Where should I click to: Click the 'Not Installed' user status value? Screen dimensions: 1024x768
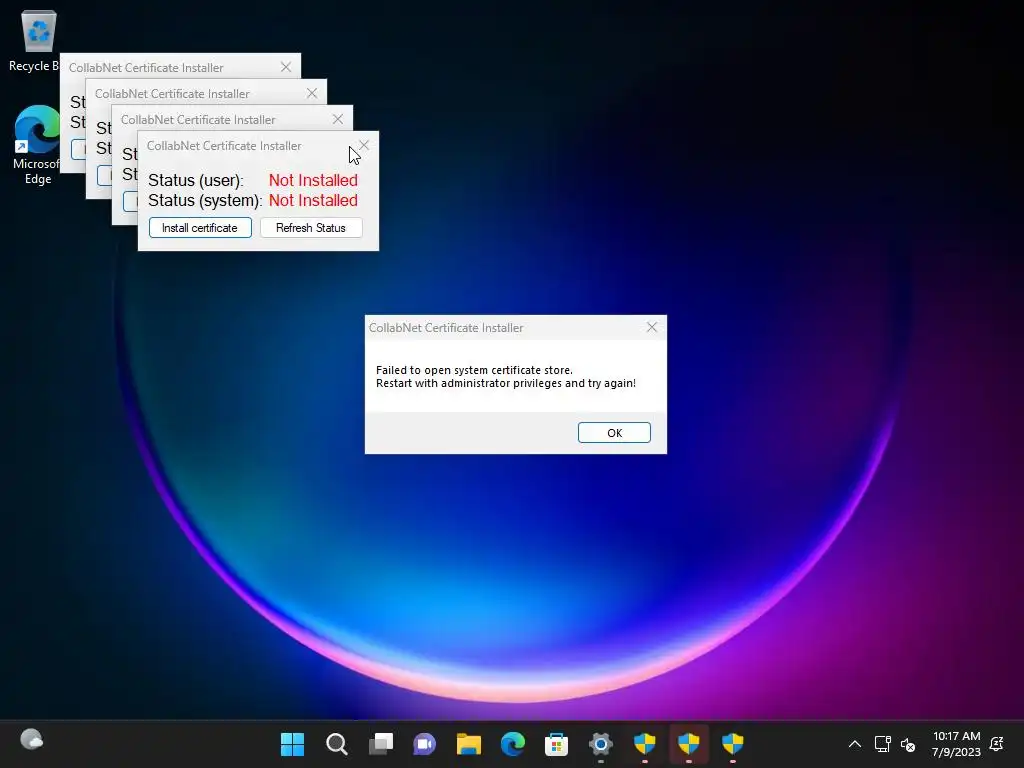coord(313,180)
